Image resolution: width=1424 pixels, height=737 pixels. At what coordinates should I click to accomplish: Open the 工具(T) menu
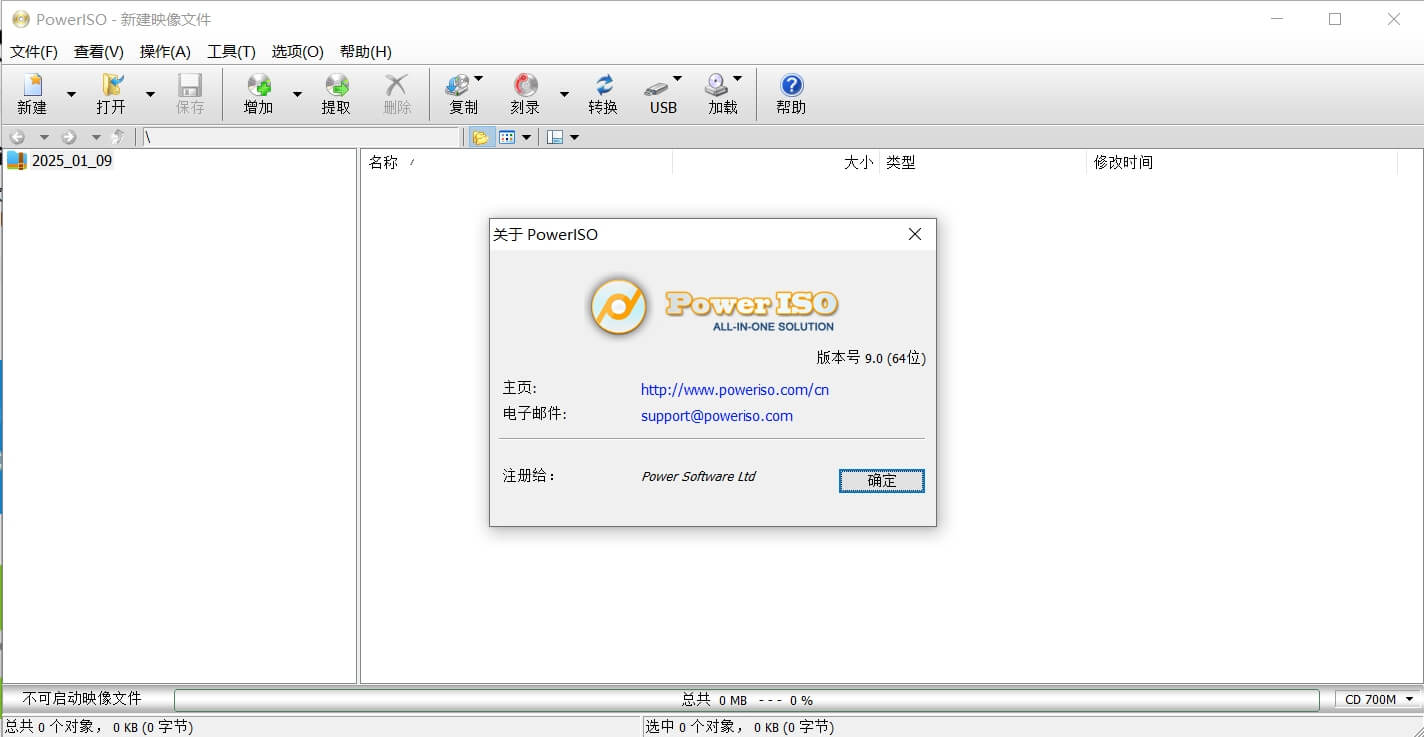click(231, 51)
